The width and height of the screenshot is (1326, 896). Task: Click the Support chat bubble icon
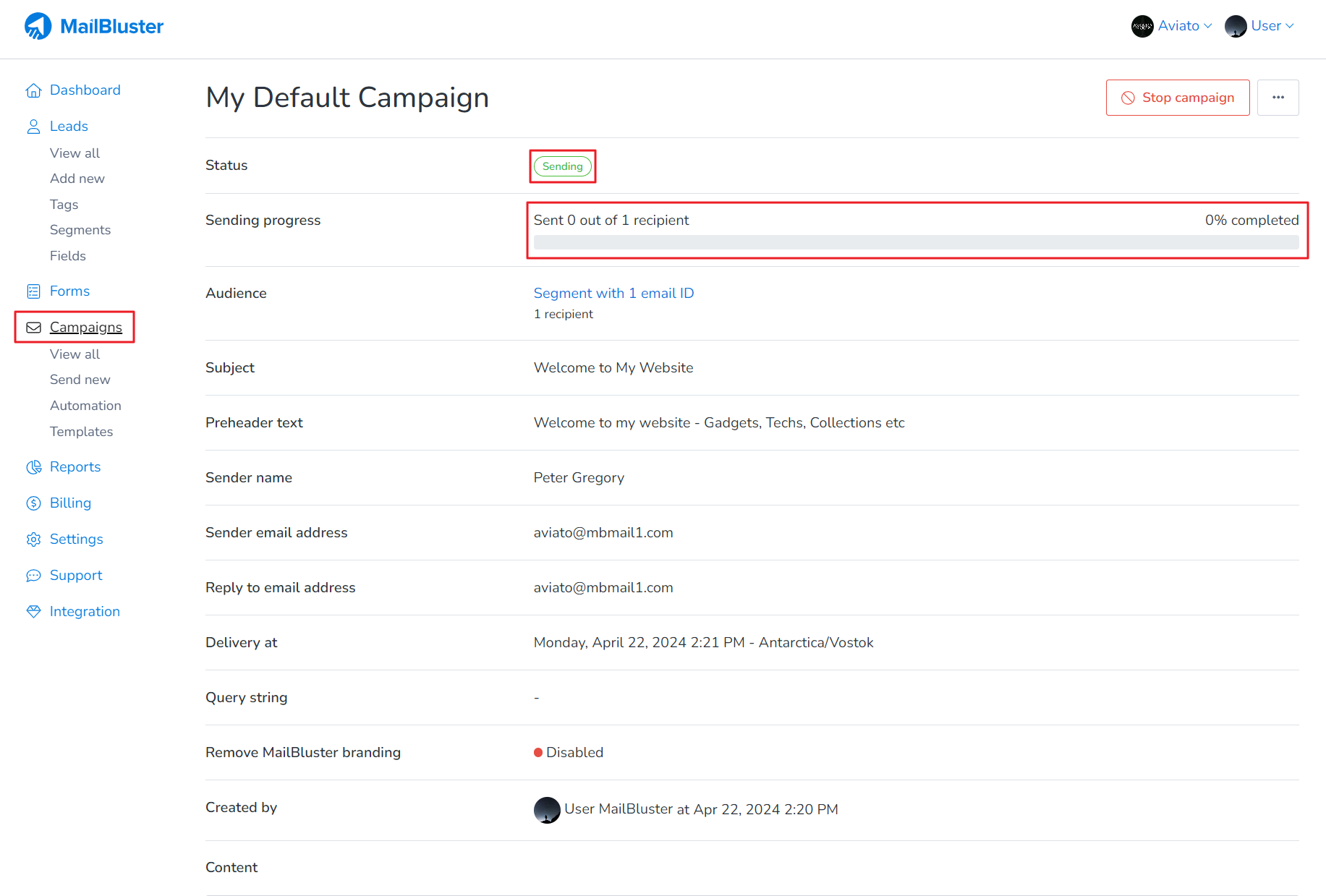(x=33, y=576)
